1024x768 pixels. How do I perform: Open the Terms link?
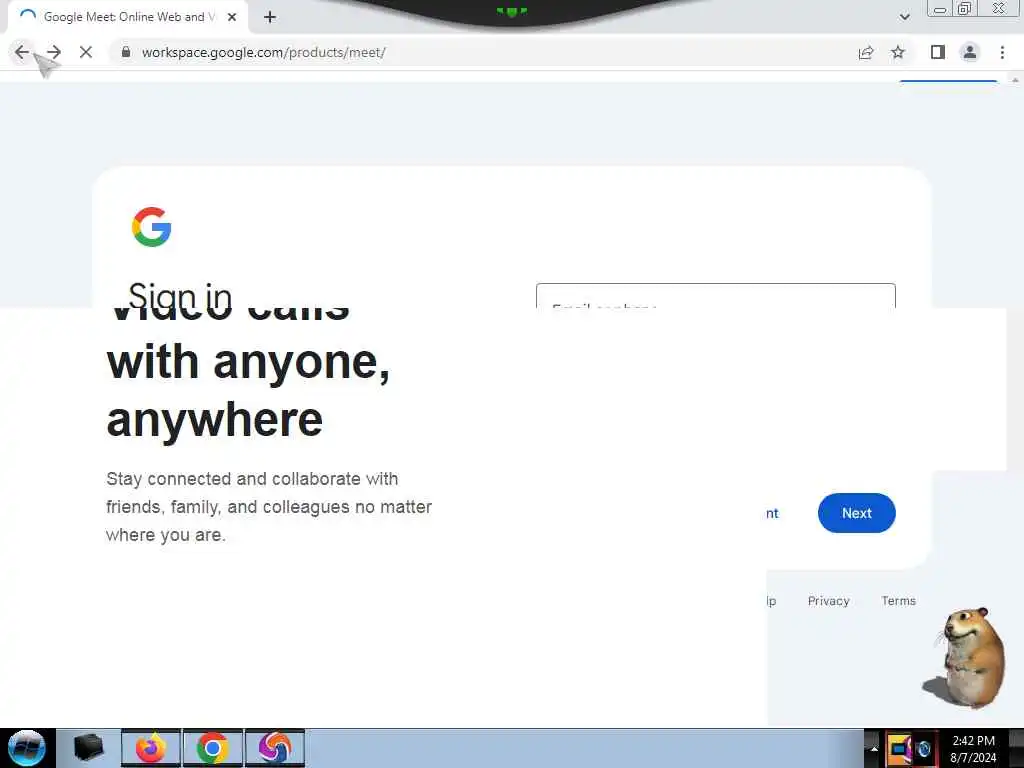[899, 601]
